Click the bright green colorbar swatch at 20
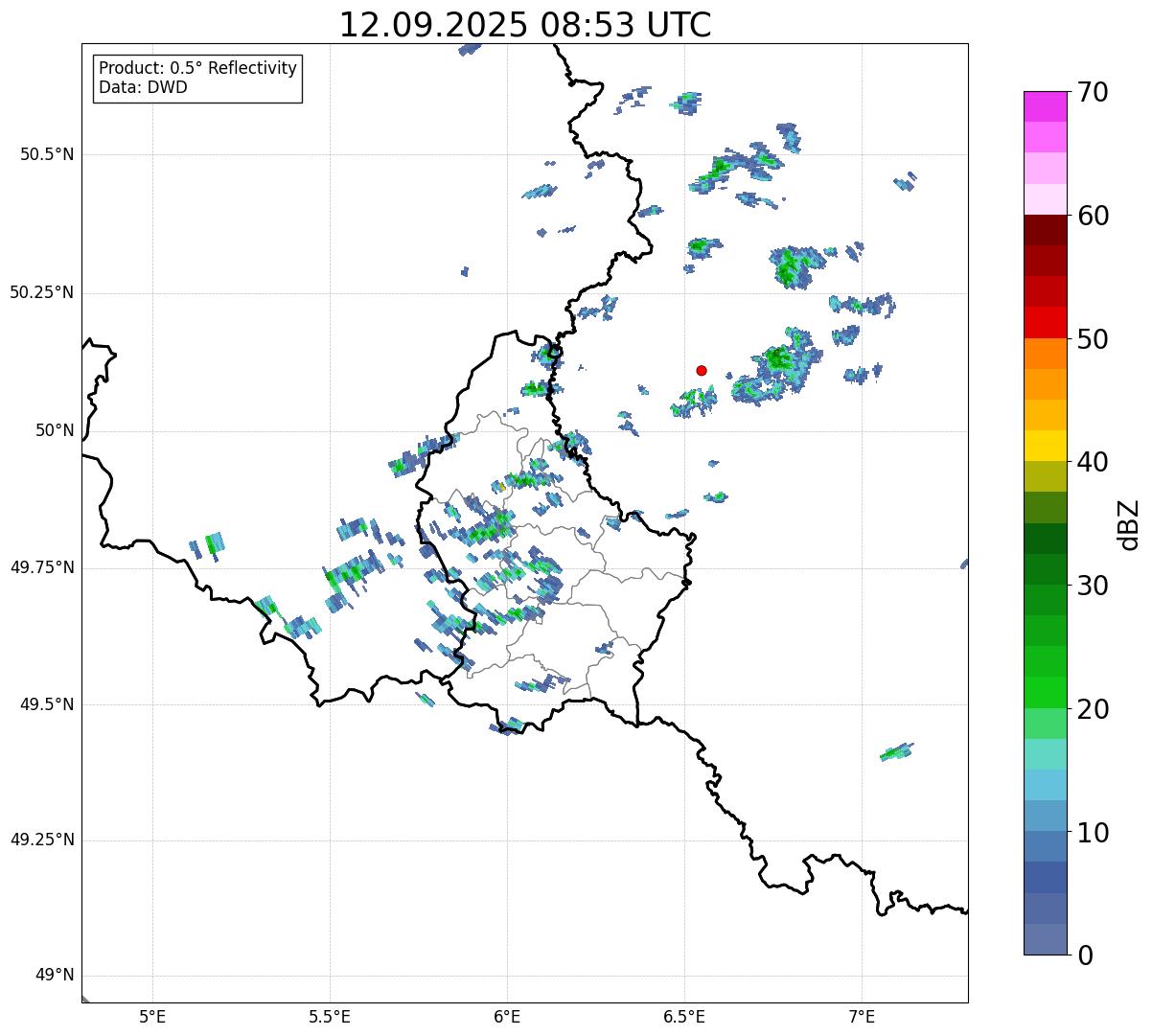Image resolution: width=1152 pixels, height=1036 pixels. (1046, 693)
